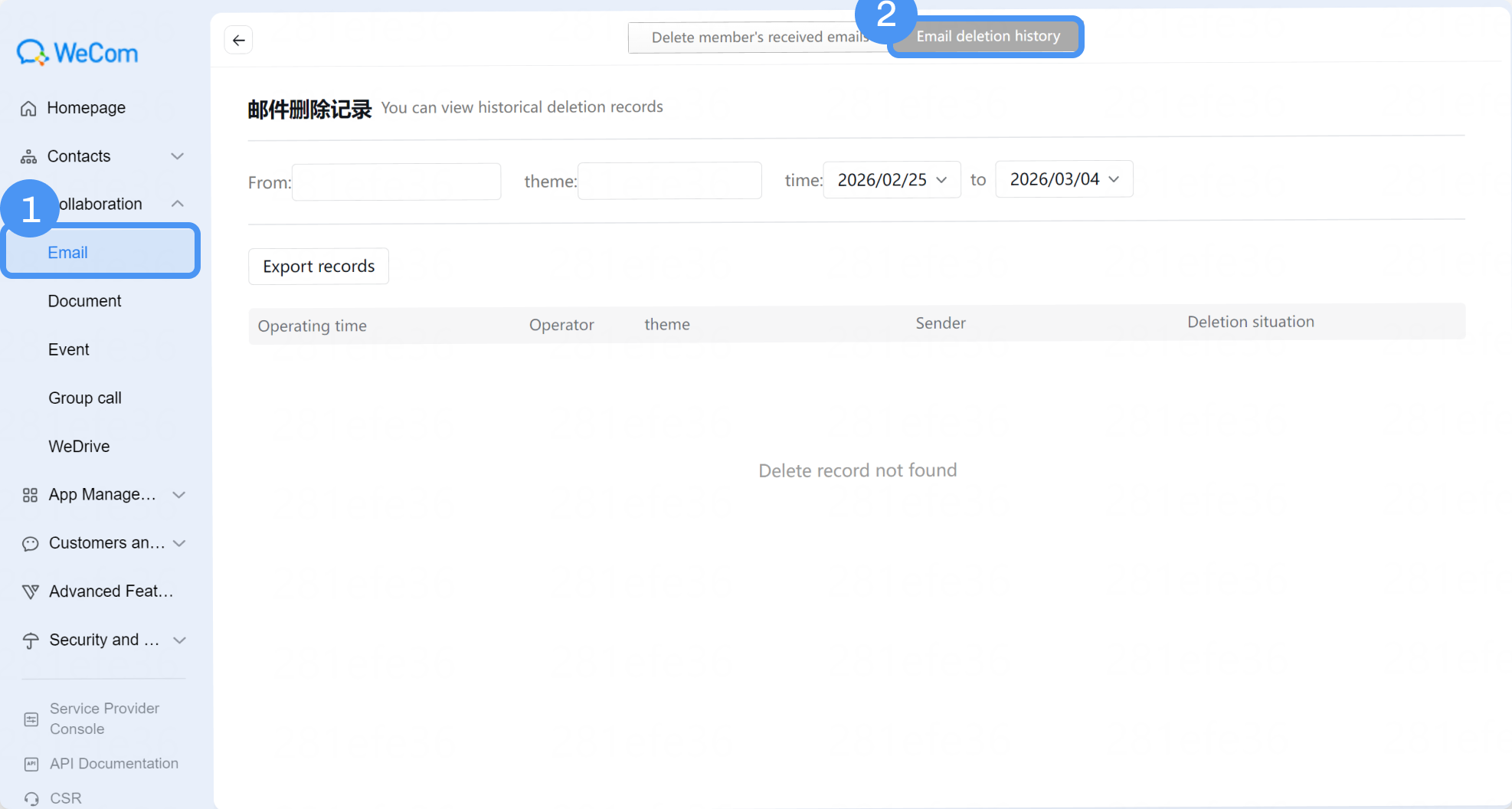This screenshot has width=1512, height=809.
Task: Click the back arrow button
Action: point(238,40)
